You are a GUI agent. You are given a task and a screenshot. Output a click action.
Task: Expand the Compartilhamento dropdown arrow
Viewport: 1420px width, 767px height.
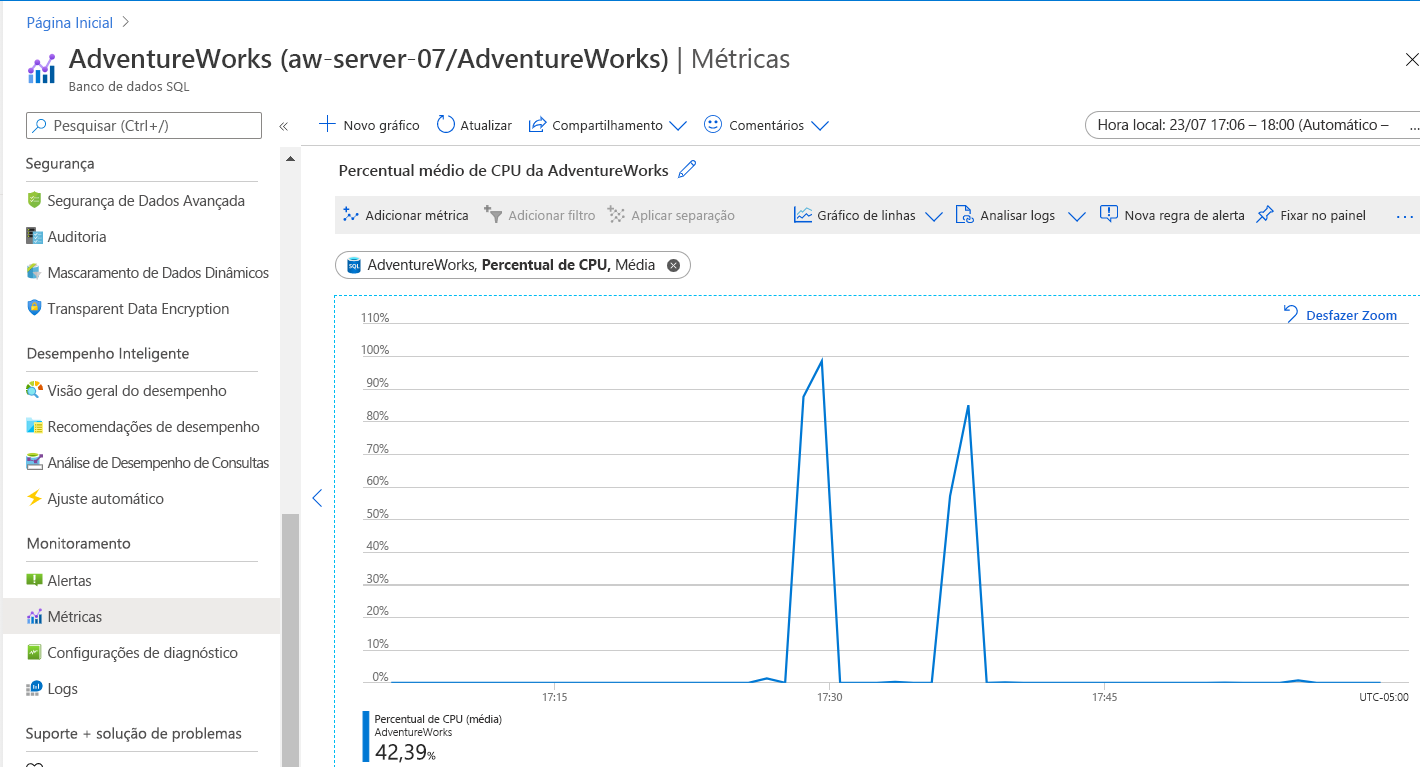[x=678, y=126]
